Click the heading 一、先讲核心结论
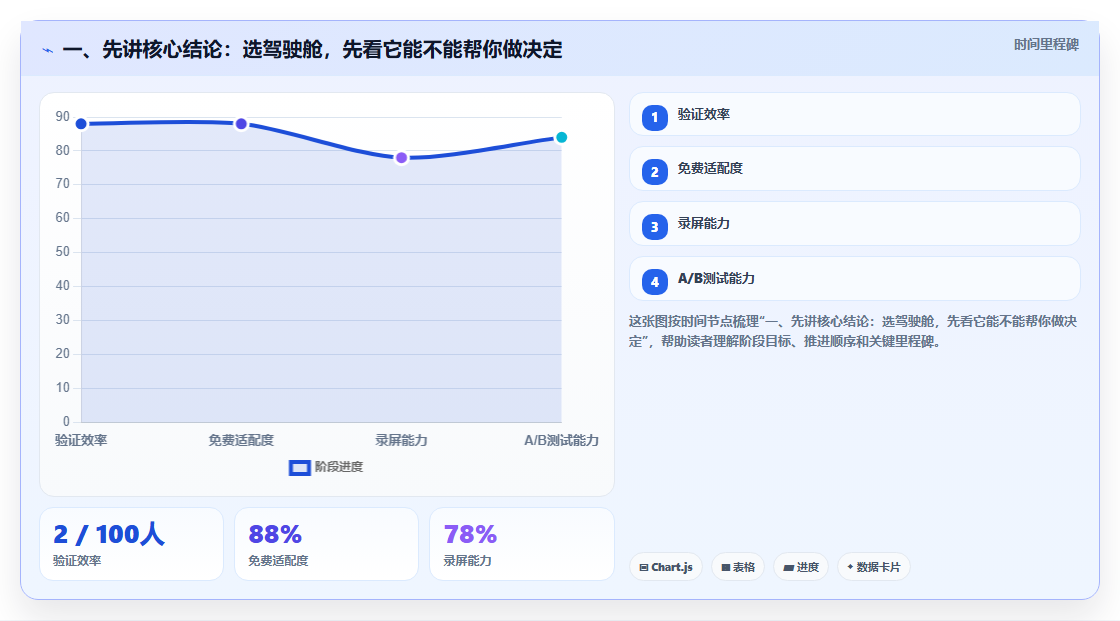This screenshot has width=1120, height=621. point(312,50)
